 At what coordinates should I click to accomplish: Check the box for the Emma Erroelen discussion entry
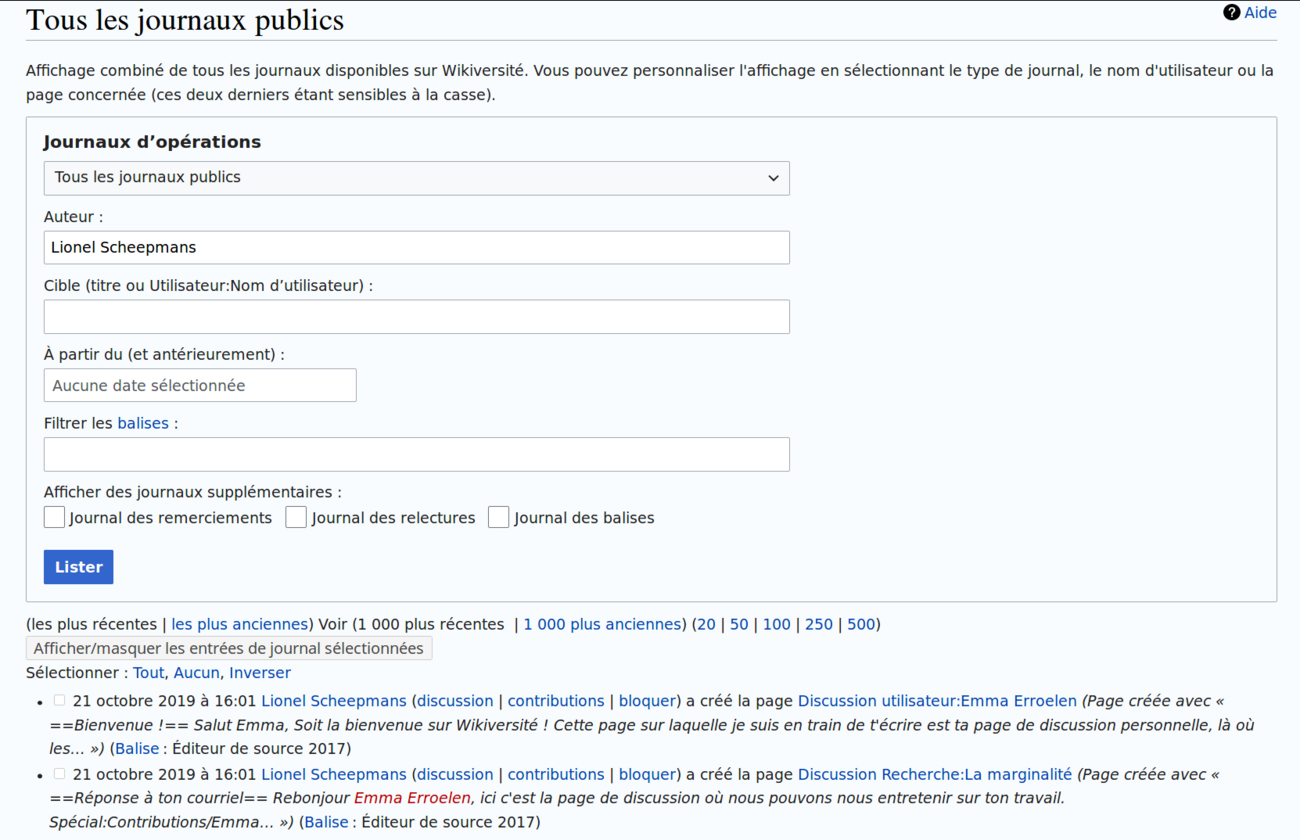coord(59,701)
